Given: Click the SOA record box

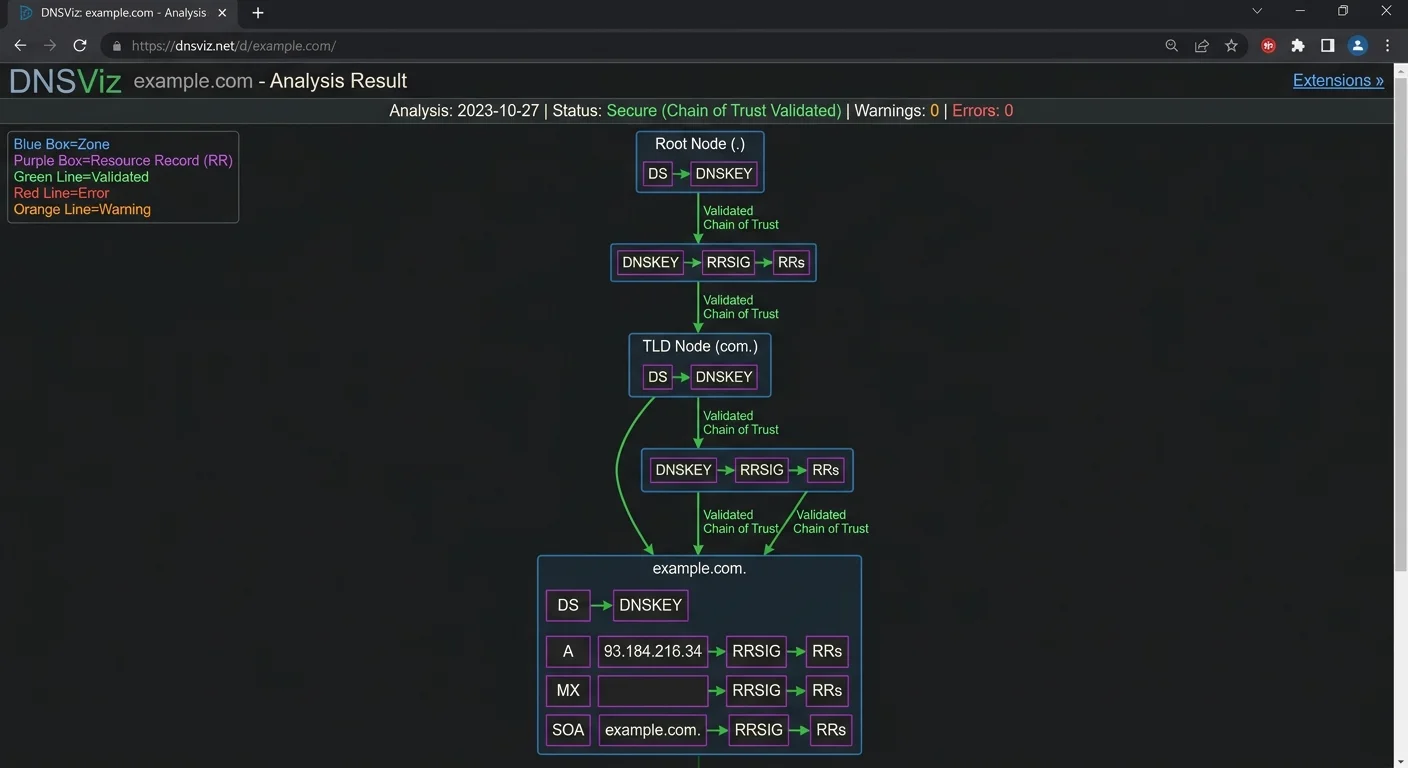Looking at the screenshot, I should coord(568,730).
